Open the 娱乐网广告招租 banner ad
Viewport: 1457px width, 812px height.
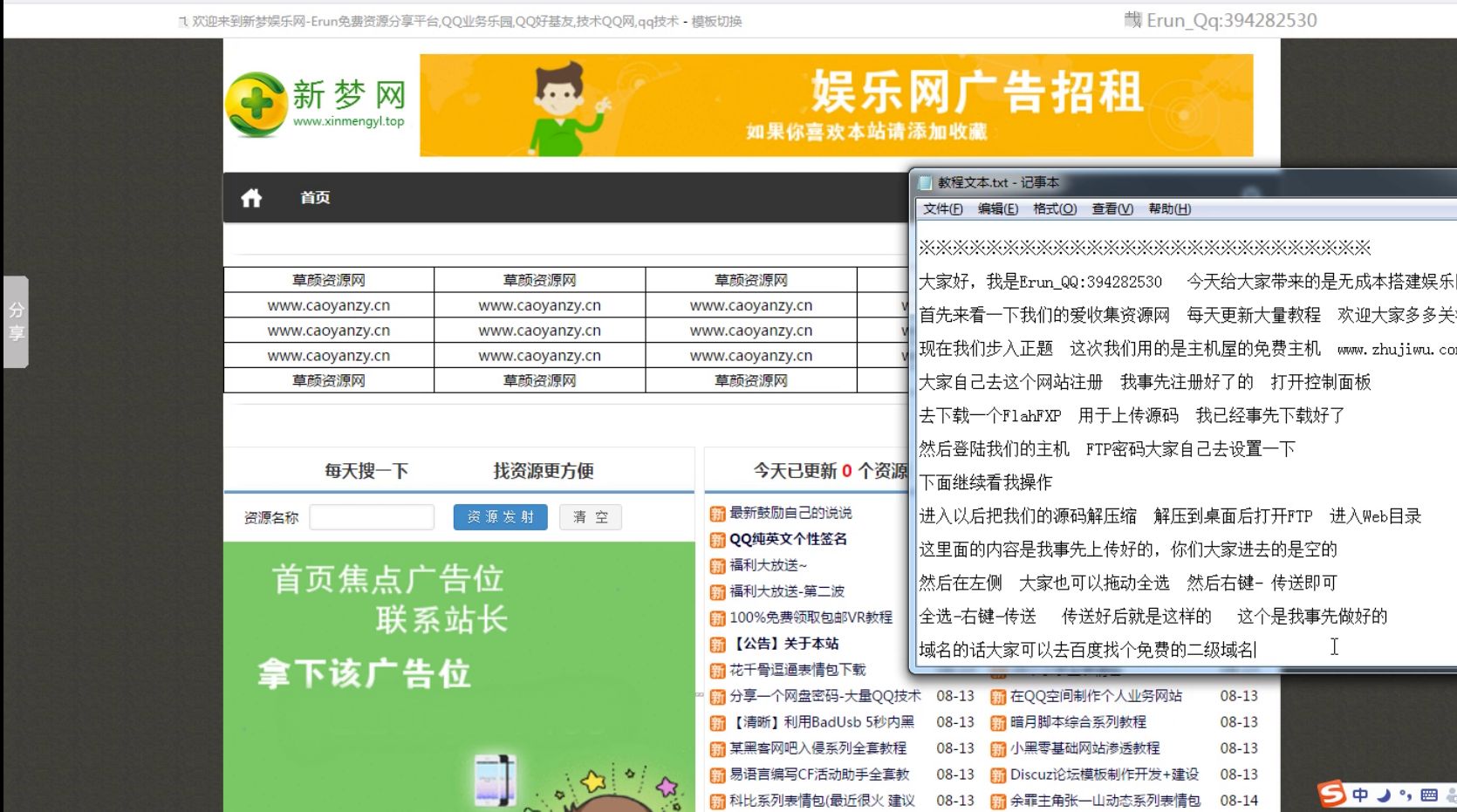pos(836,106)
